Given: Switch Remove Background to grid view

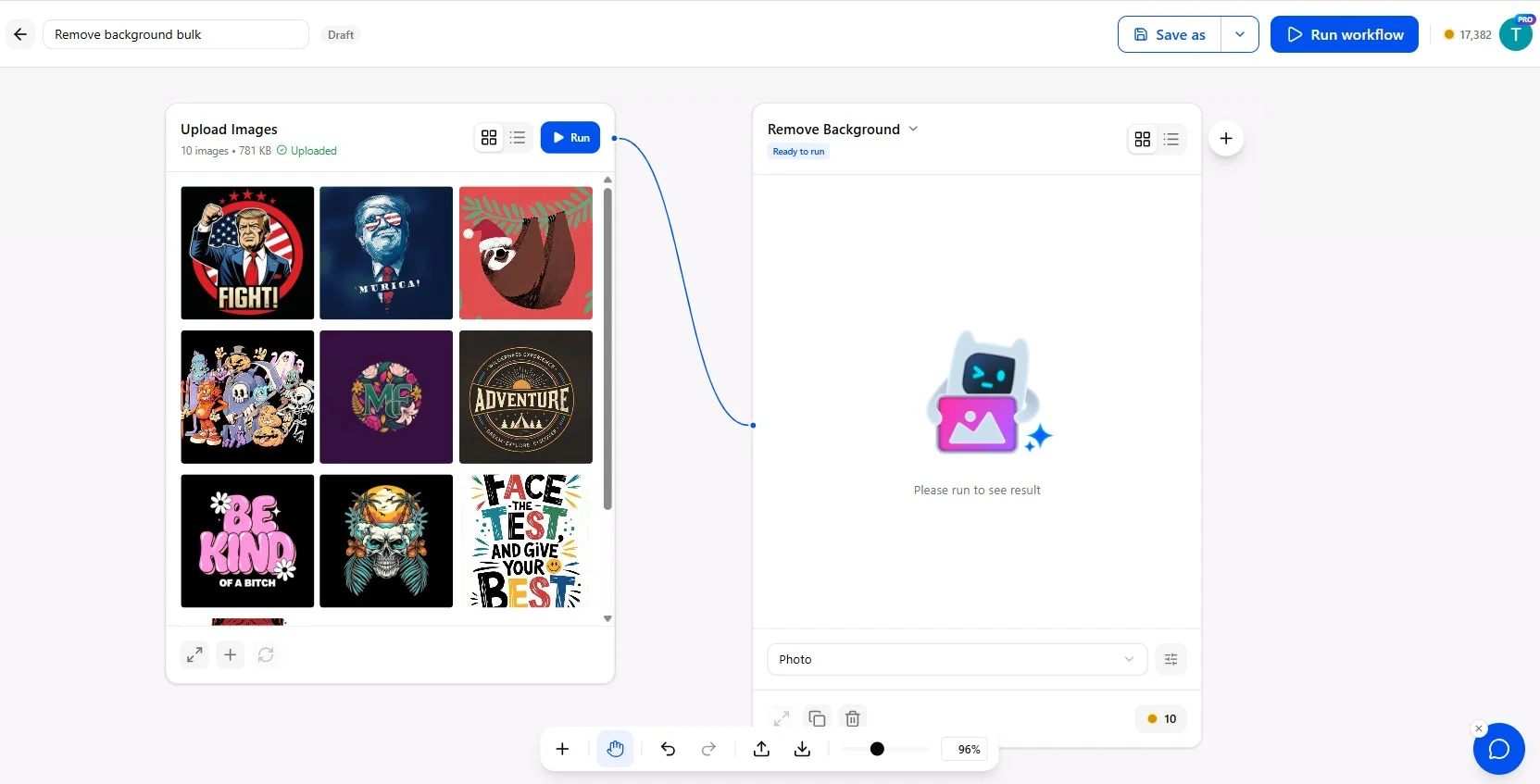Looking at the screenshot, I should tap(1143, 139).
